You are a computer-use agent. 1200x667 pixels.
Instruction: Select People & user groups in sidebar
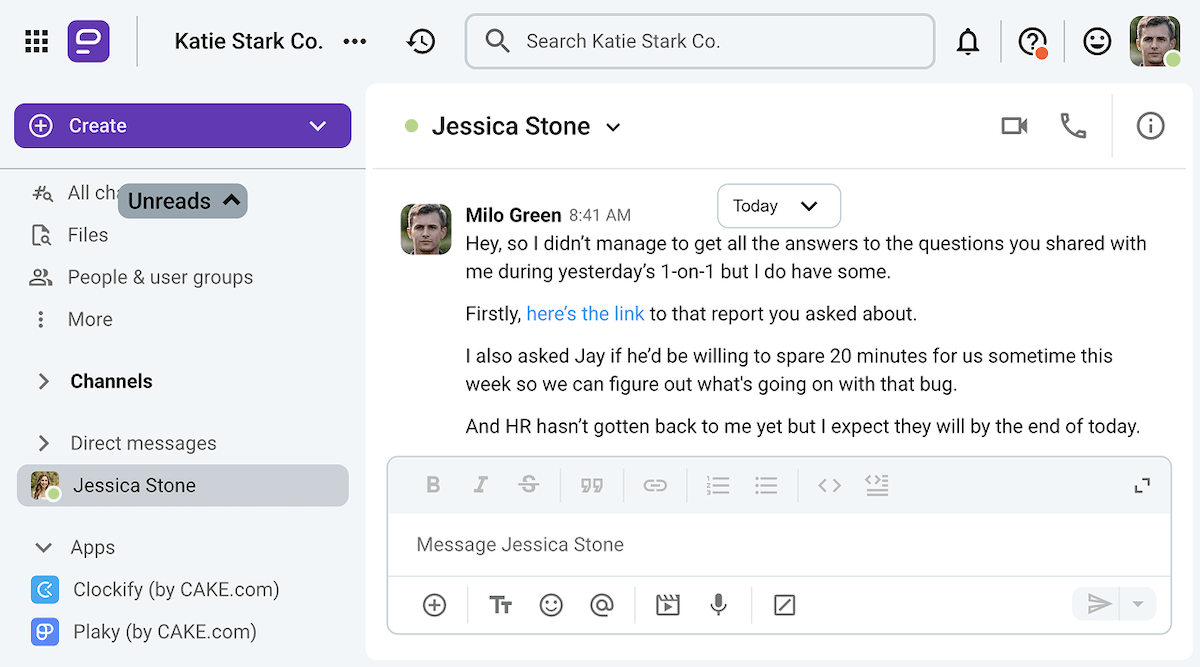coord(158,277)
